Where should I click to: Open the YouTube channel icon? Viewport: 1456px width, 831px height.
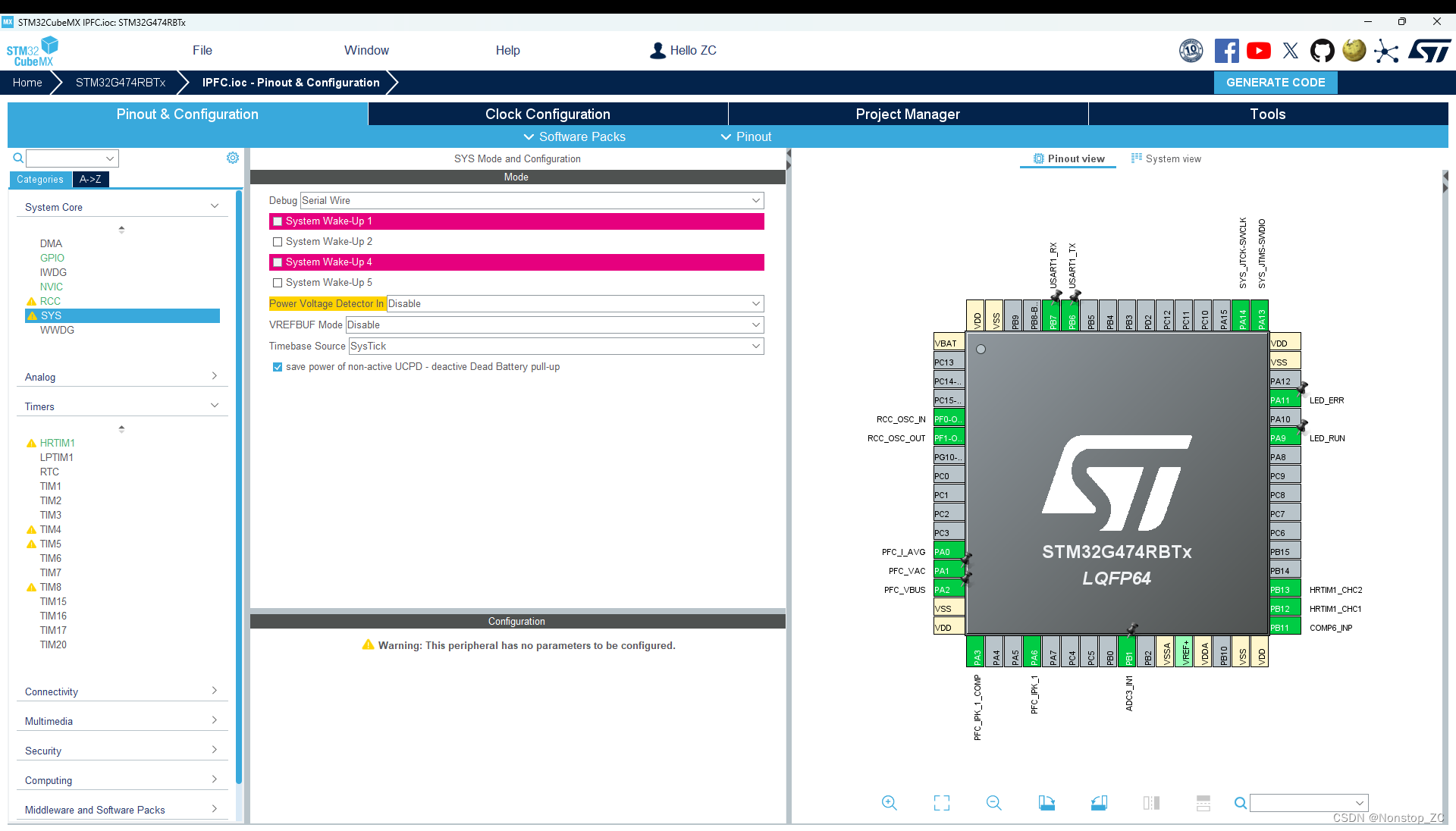click(1259, 50)
